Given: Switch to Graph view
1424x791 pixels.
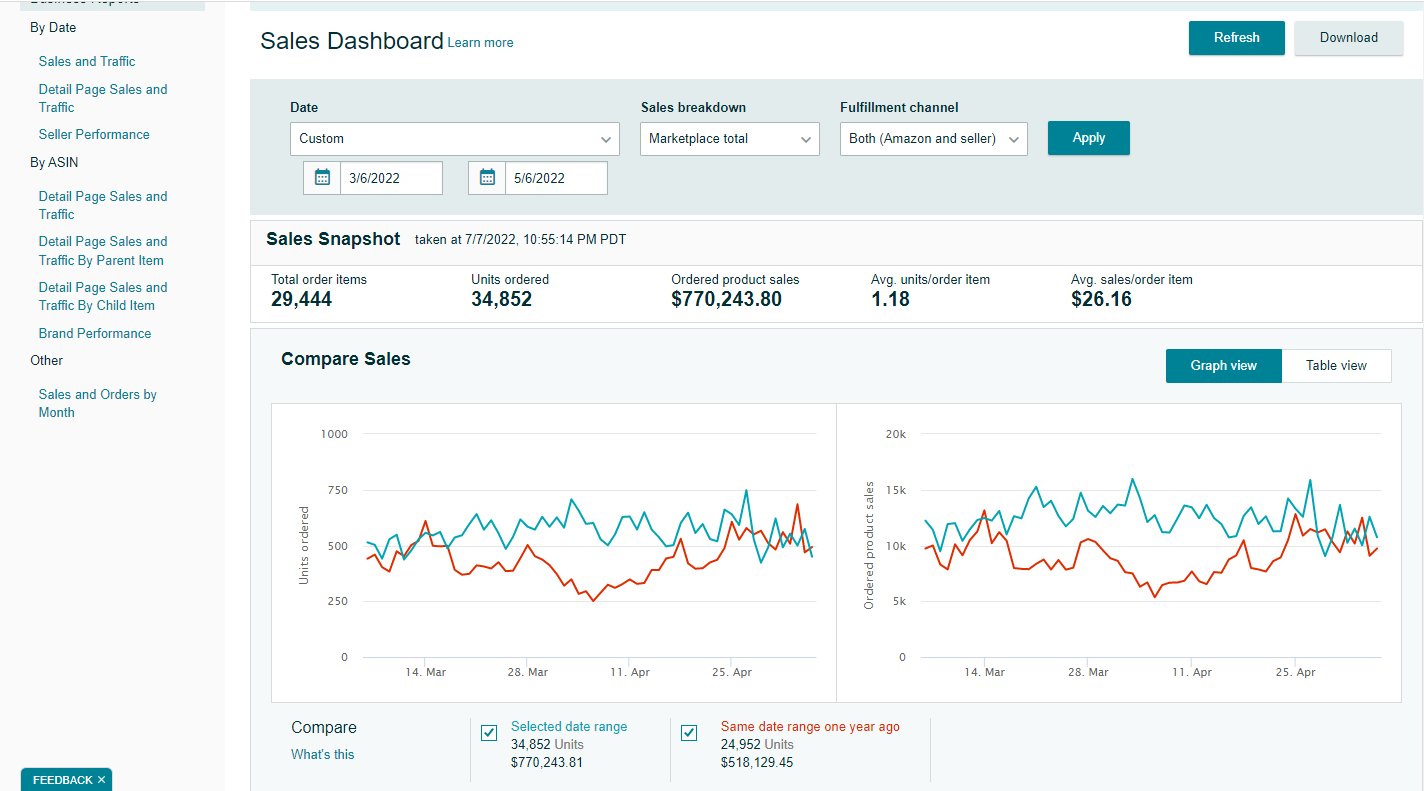Looking at the screenshot, I should [1223, 366].
